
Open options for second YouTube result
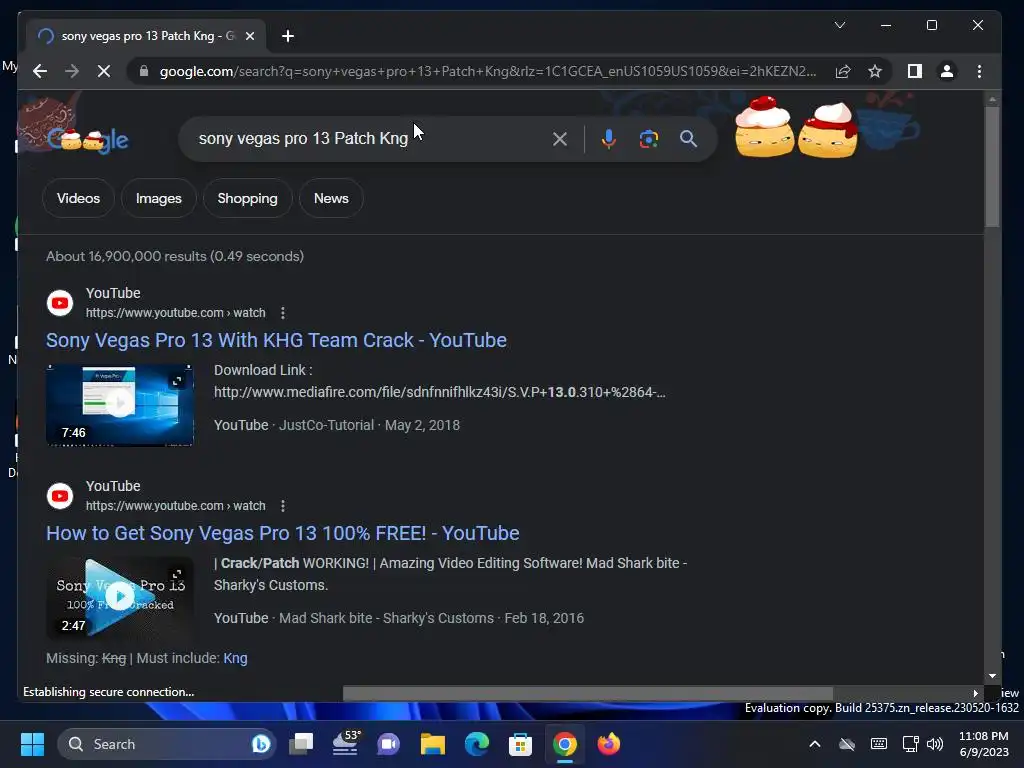click(x=283, y=506)
